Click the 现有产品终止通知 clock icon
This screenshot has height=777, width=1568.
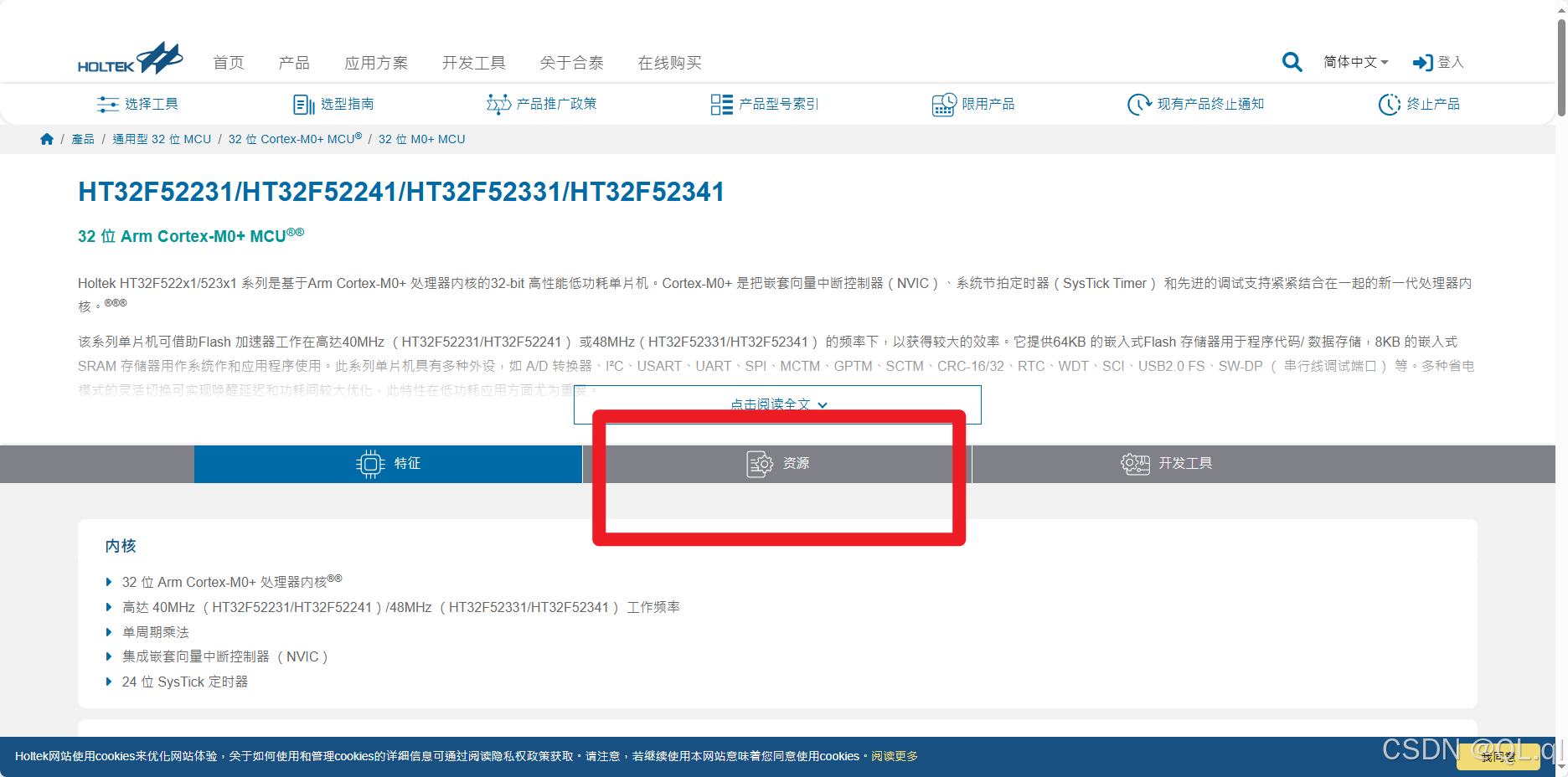pyautogui.click(x=1139, y=105)
